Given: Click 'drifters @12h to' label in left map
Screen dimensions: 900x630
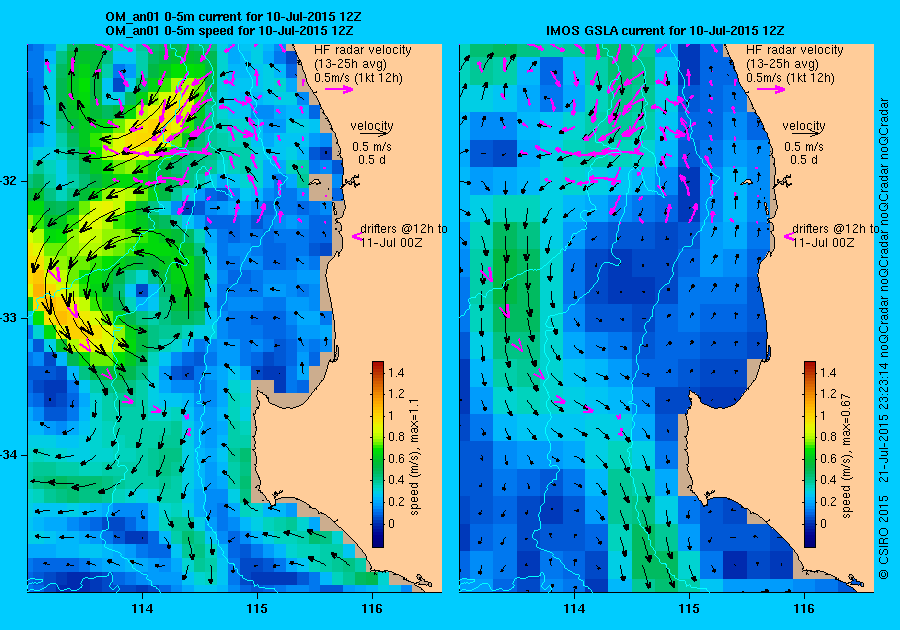Looking at the screenshot, I should 404,229.
